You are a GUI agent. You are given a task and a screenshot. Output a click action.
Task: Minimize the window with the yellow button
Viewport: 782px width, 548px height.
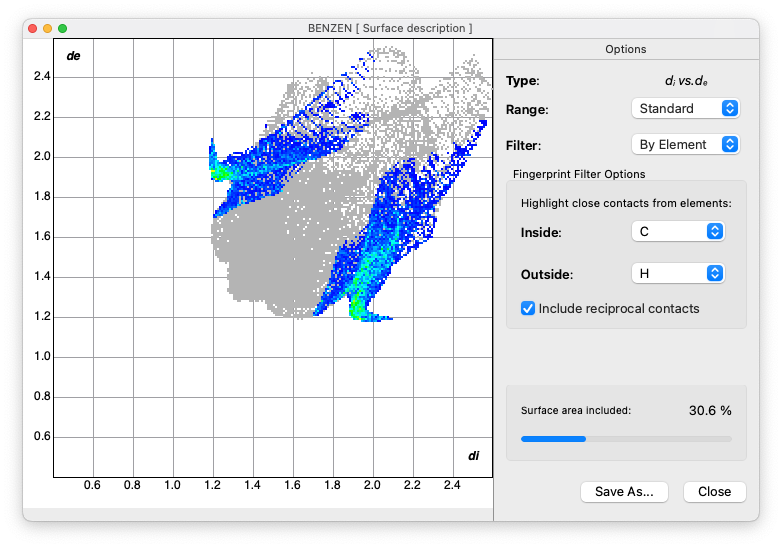(x=47, y=28)
